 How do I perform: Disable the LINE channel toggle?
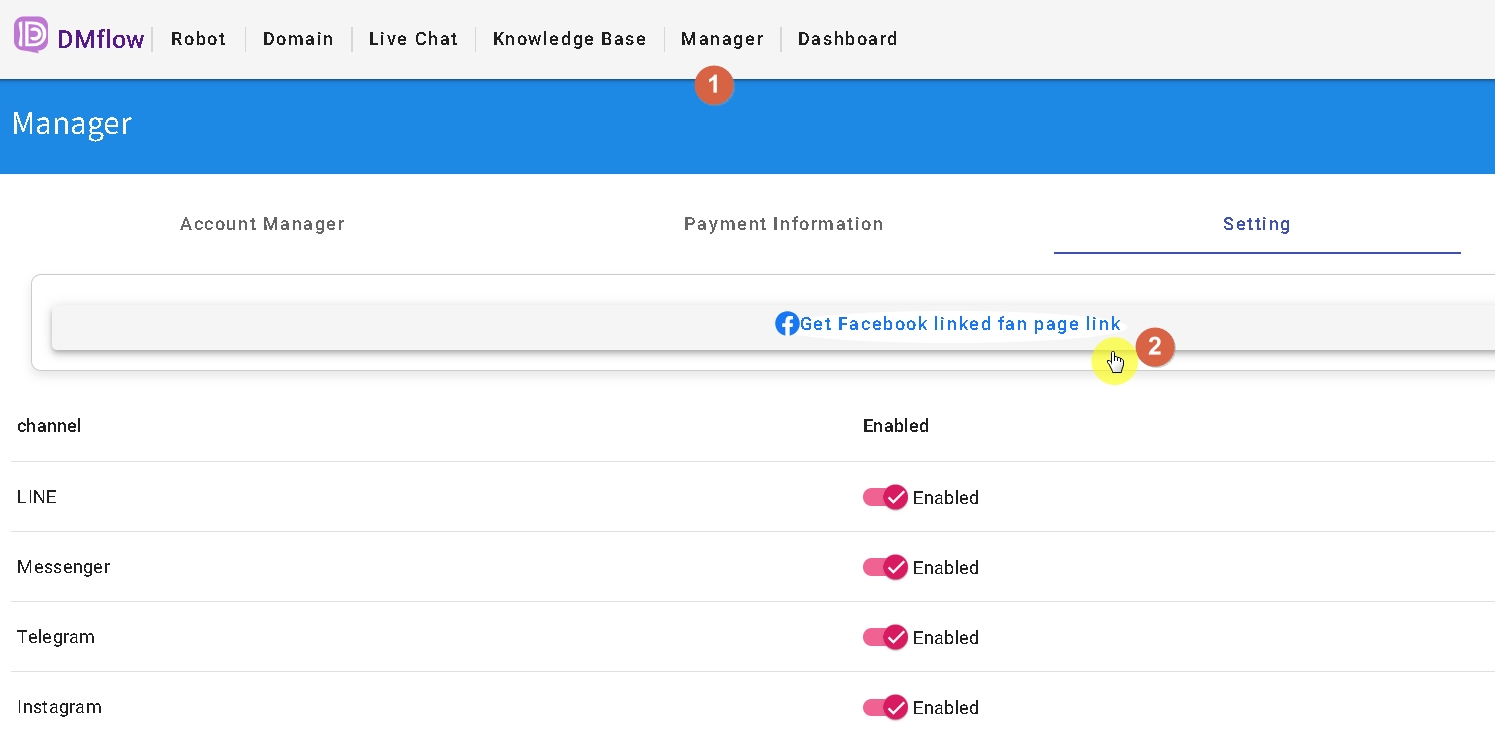(884, 497)
